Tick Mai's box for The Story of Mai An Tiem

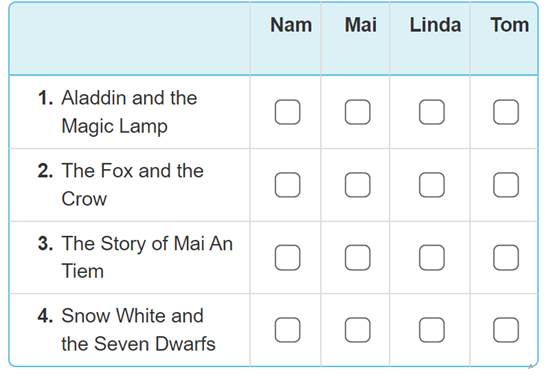[357, 257]
